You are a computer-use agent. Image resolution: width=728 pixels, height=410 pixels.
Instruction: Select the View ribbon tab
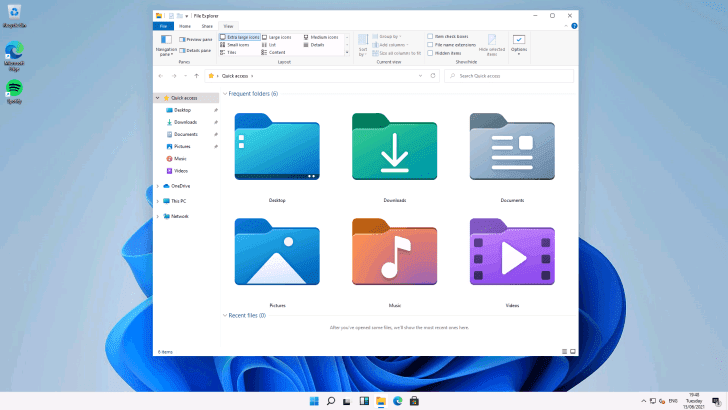point(228,26)
